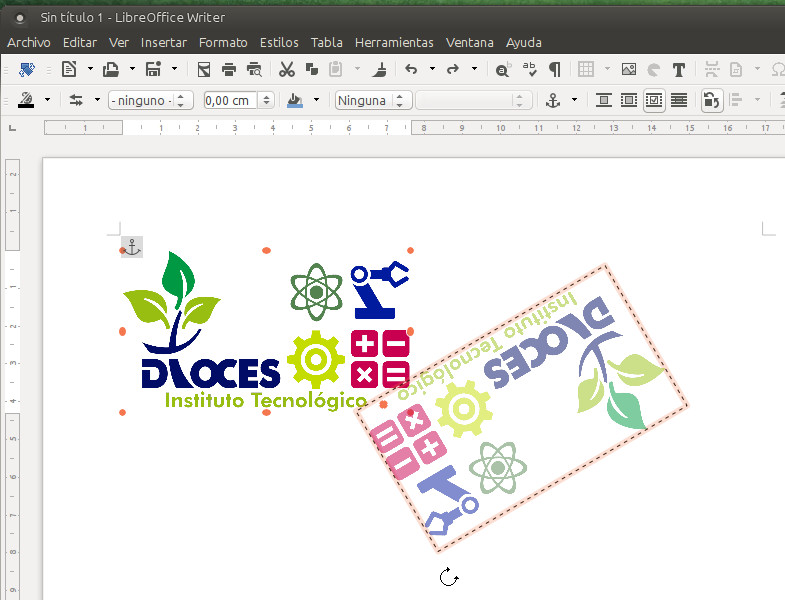Open the Fill Color dropdown arrow
This screenshot has height=600, width=785.
(316, 100)
